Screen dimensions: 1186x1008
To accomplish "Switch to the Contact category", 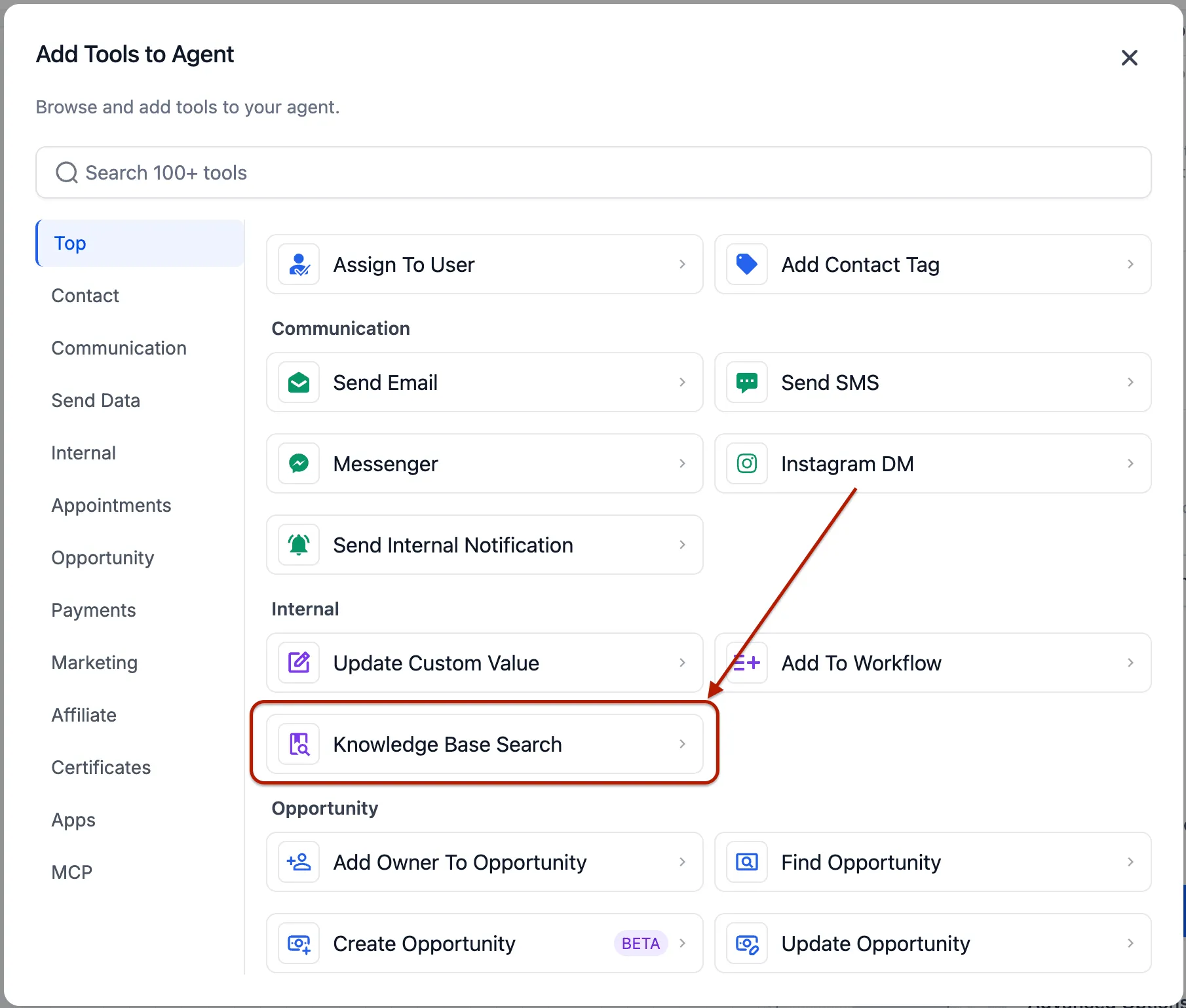I will (140, 296).
